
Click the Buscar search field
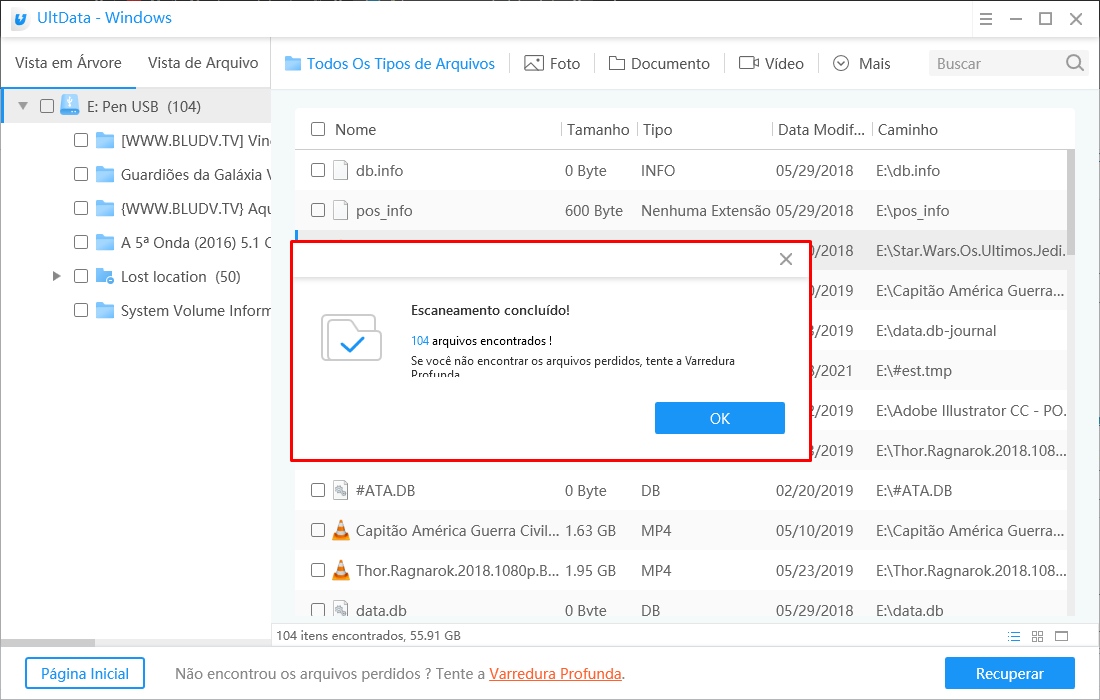(x=995, y=63)
